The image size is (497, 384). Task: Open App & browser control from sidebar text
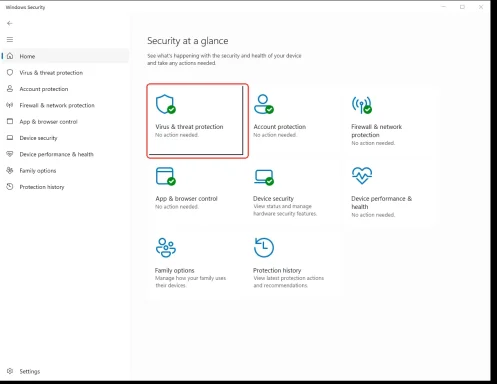[48, 122]
